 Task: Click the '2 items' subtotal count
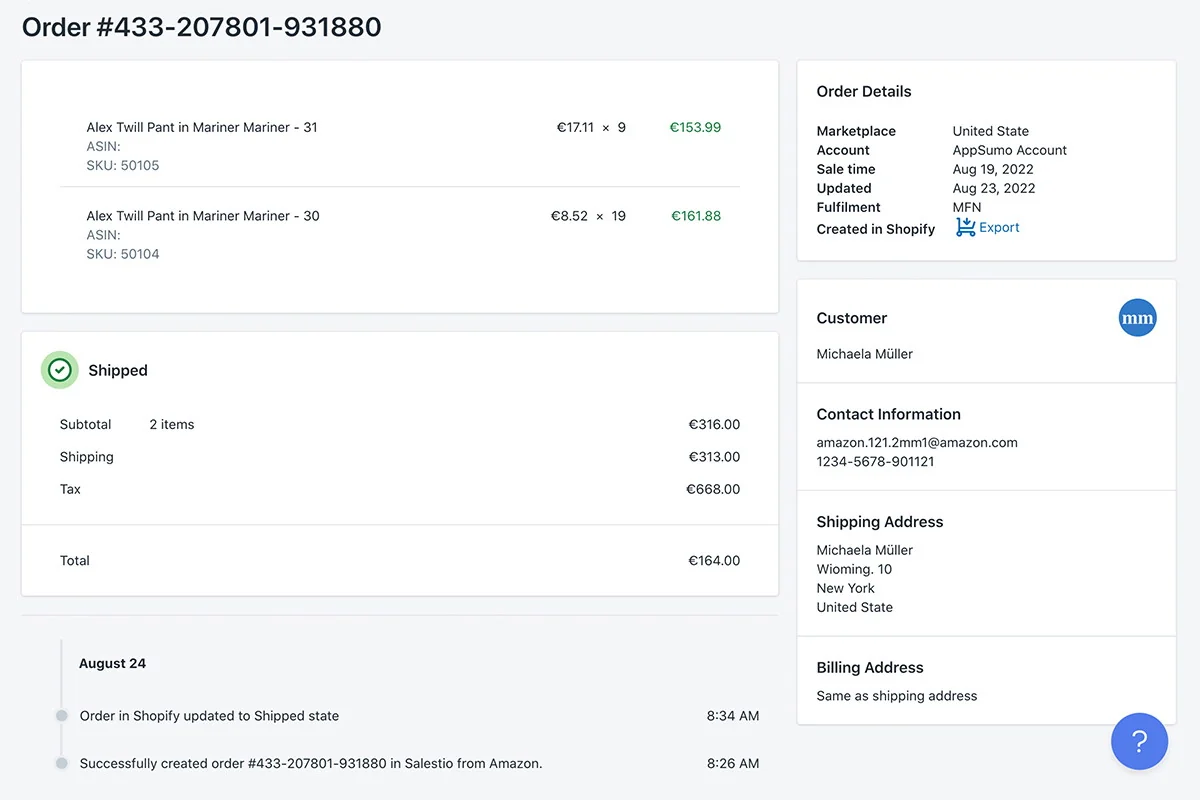pyautogui.click(x=172, y=424)
